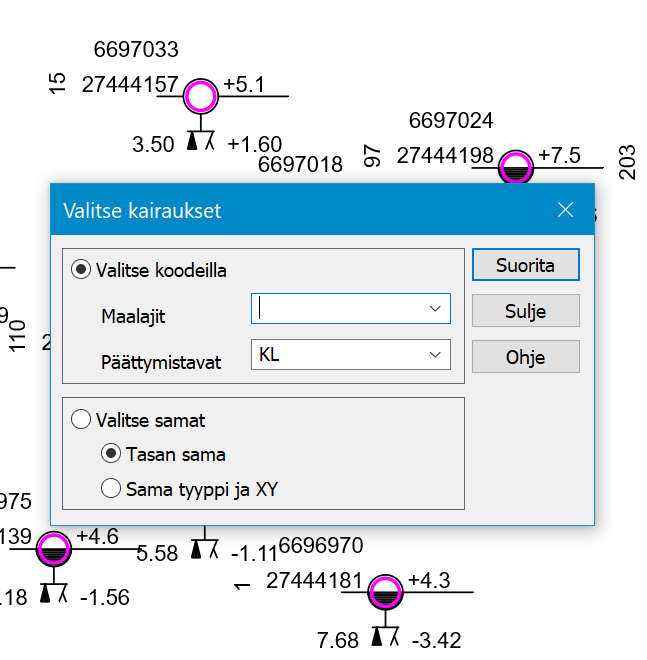
Task: Click borehole symbol next to +4.6 label
Action: point(53,549)
